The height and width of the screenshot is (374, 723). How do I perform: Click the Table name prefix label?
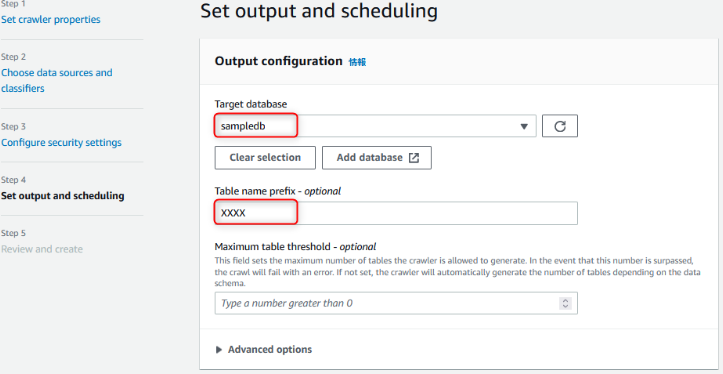click(x=278, y=191)
